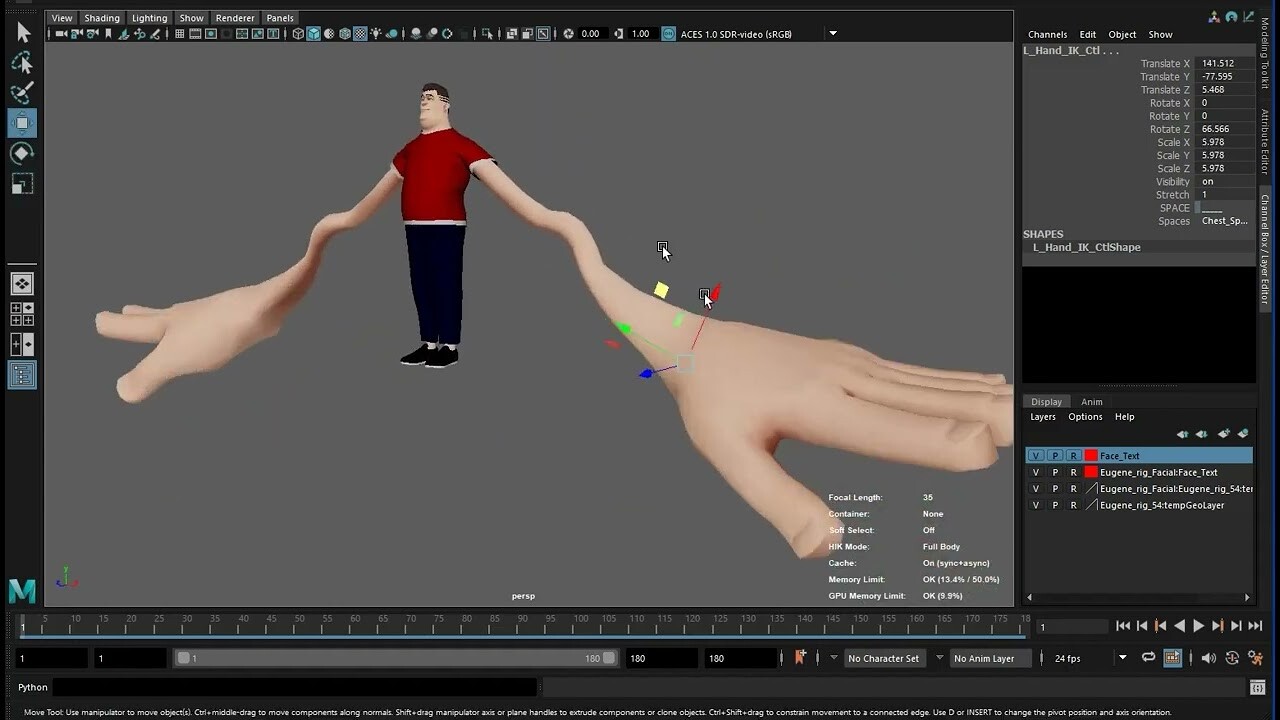Image resolution: width=1280 pixels, height=720 pixels.
Task: Select the Move tool in the toolbox
Action: (22, 122)
